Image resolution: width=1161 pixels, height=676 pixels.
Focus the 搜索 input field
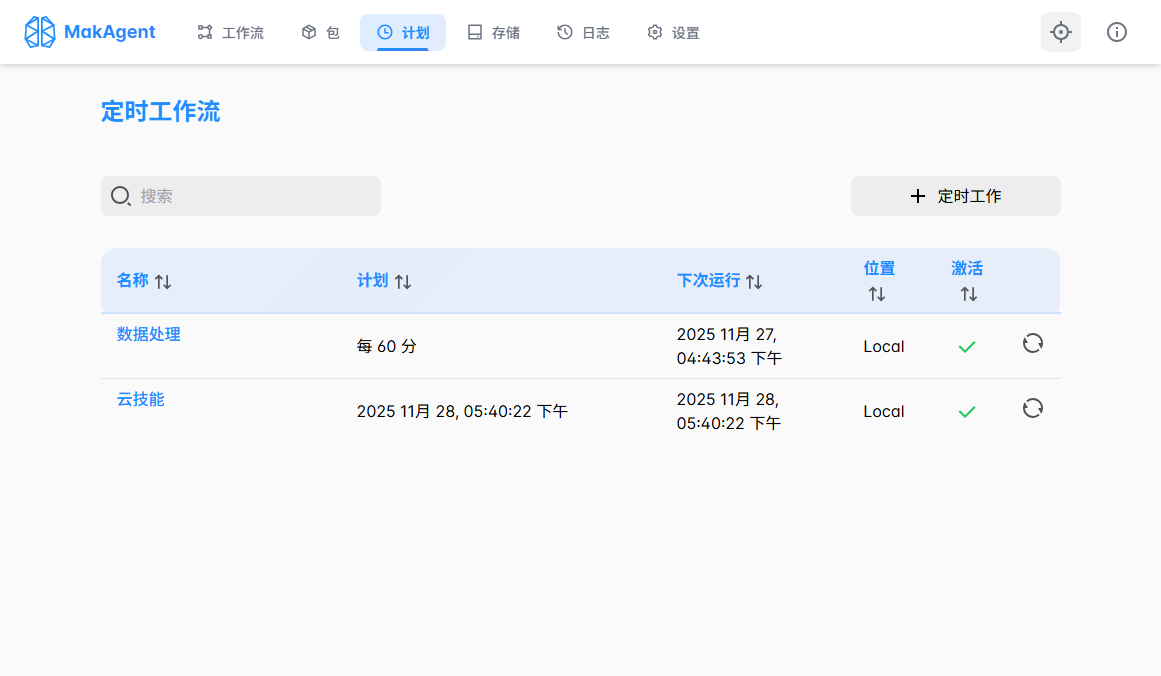(x=255, y=196)
